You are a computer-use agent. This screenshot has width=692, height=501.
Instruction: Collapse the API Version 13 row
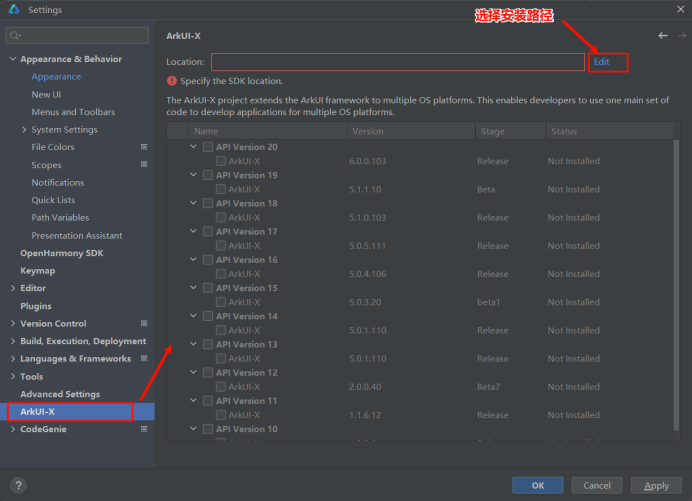193,344
